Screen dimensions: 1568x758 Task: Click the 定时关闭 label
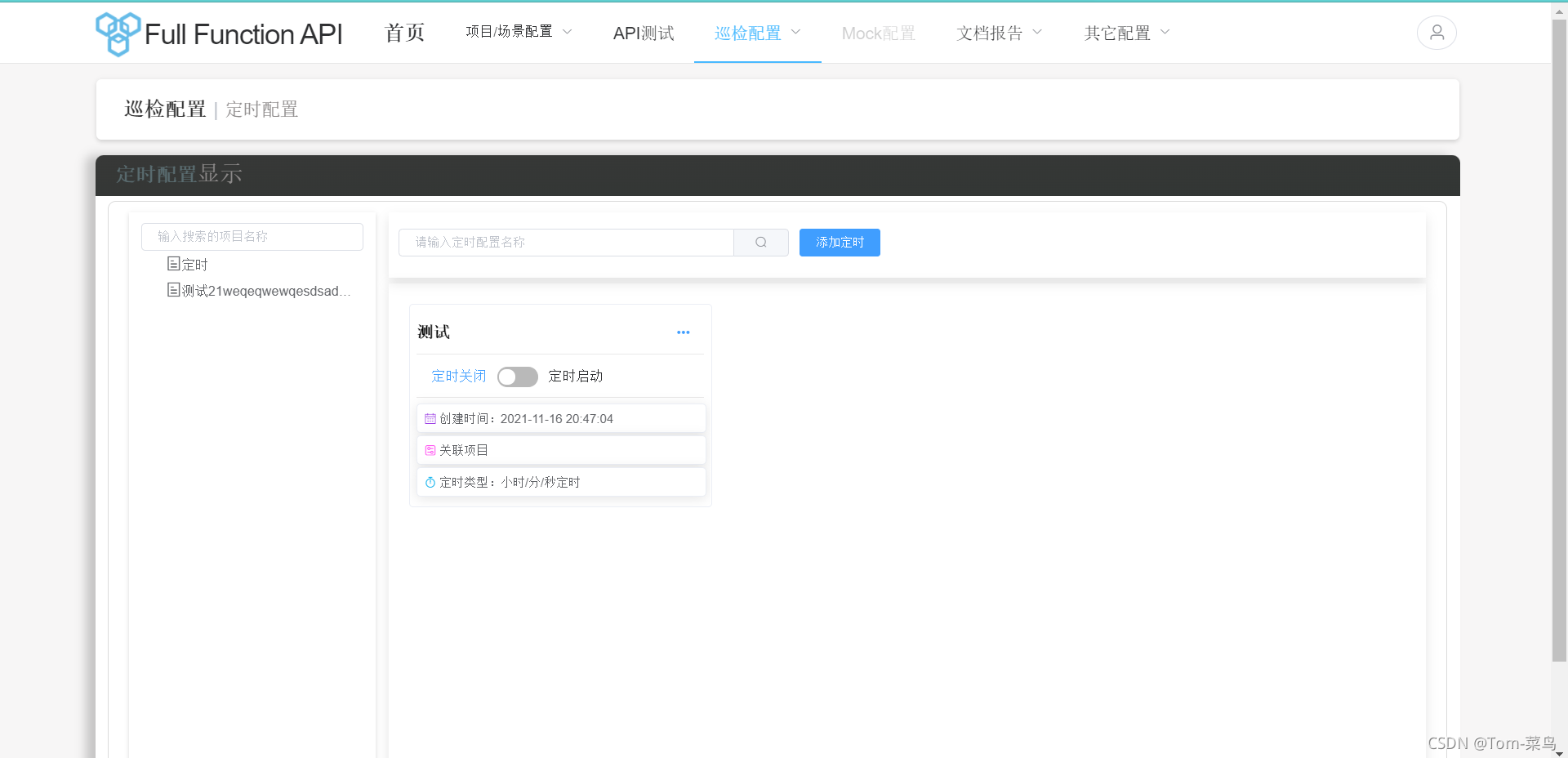459,377
